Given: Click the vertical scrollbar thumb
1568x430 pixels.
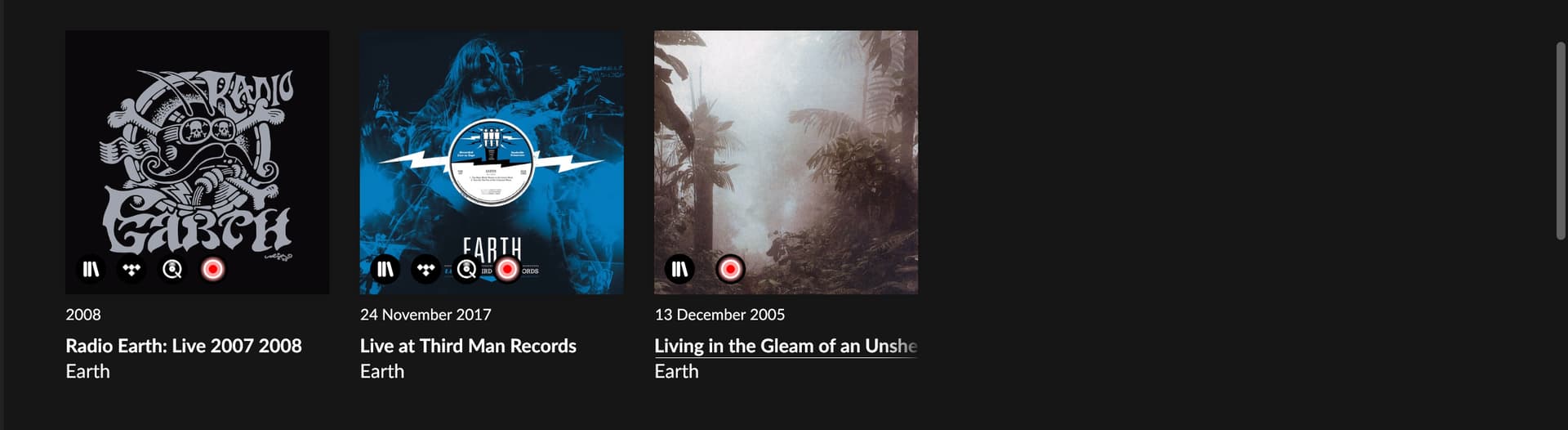Looking at the screenshot, I should [x=1561, y=141].
